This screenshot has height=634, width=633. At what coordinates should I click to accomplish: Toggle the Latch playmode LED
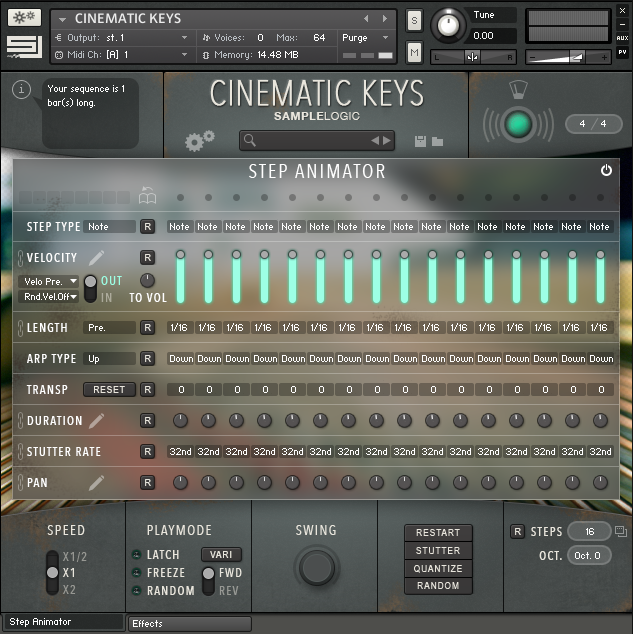(136, 555)
